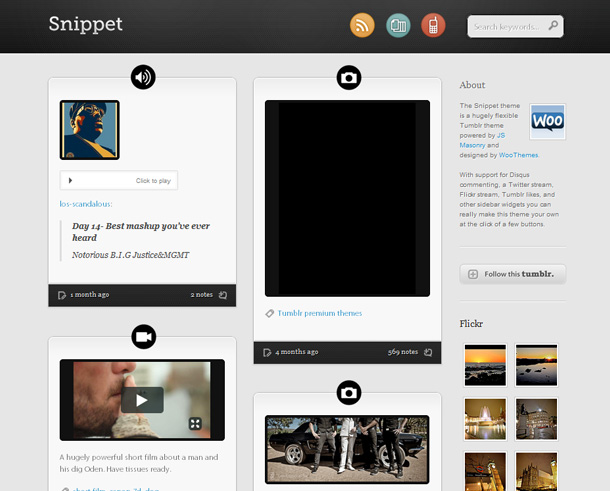Click the red mobile phone icon
Image resolution: width=610 pixels, height=491 pixels.
433,25
